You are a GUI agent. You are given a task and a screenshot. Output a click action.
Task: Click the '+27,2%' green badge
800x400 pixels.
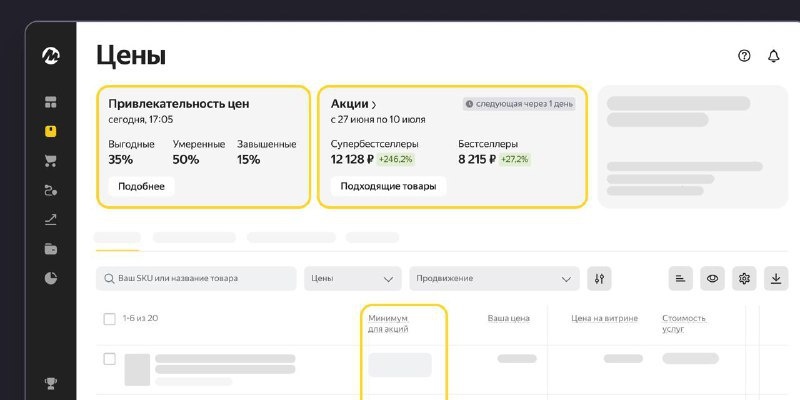point(515,160)
